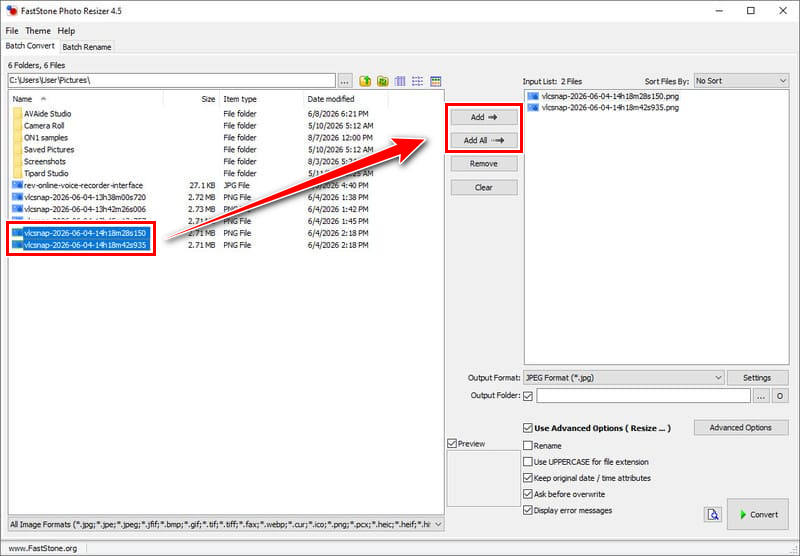
Task: Uncheck Display error messages
Action: click(x=528, y=510)
